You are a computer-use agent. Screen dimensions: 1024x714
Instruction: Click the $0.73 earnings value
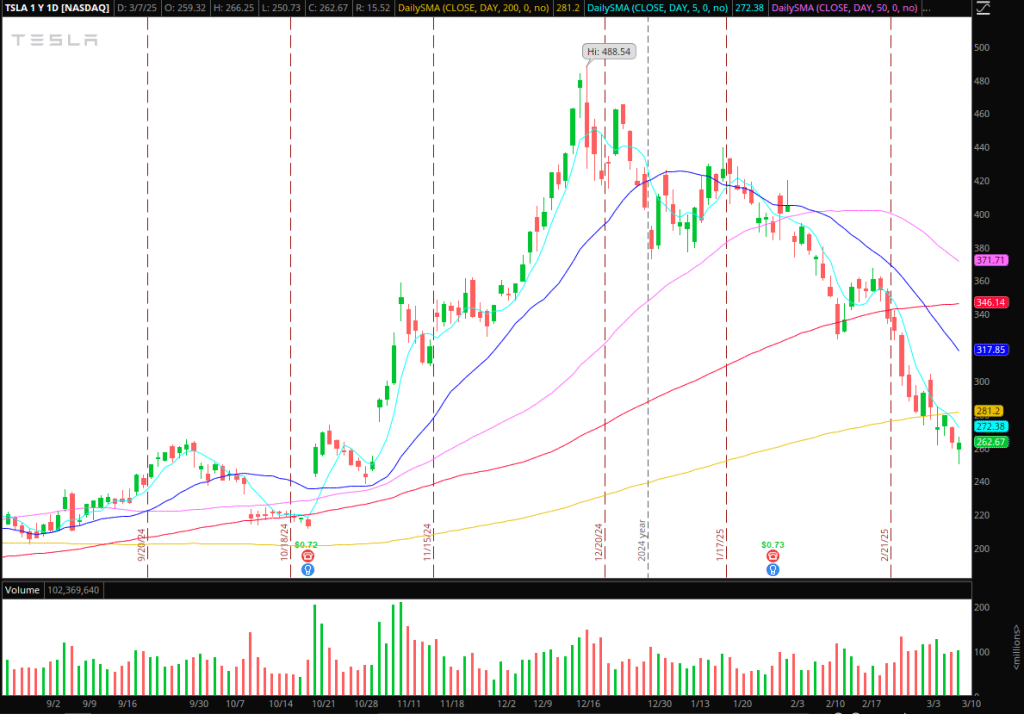773,544
